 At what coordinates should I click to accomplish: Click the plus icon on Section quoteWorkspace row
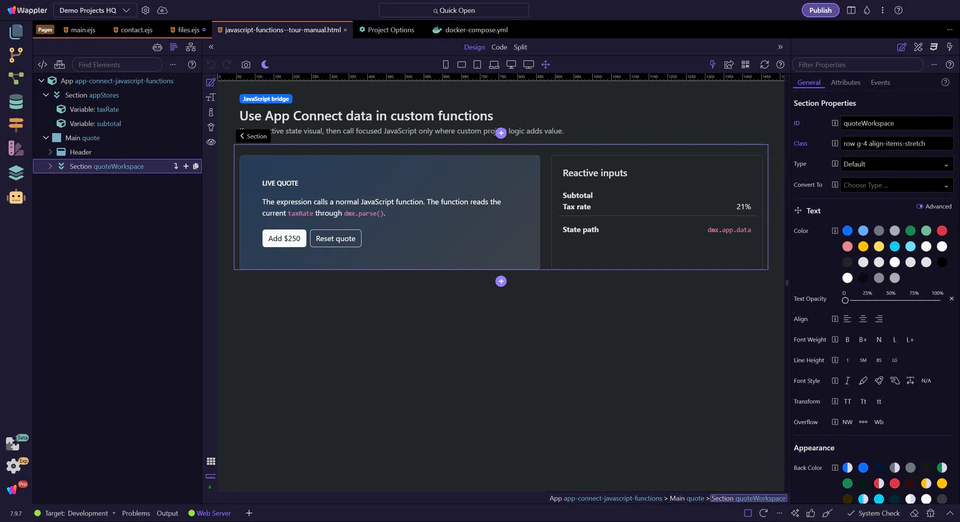(x=186, y=166)
